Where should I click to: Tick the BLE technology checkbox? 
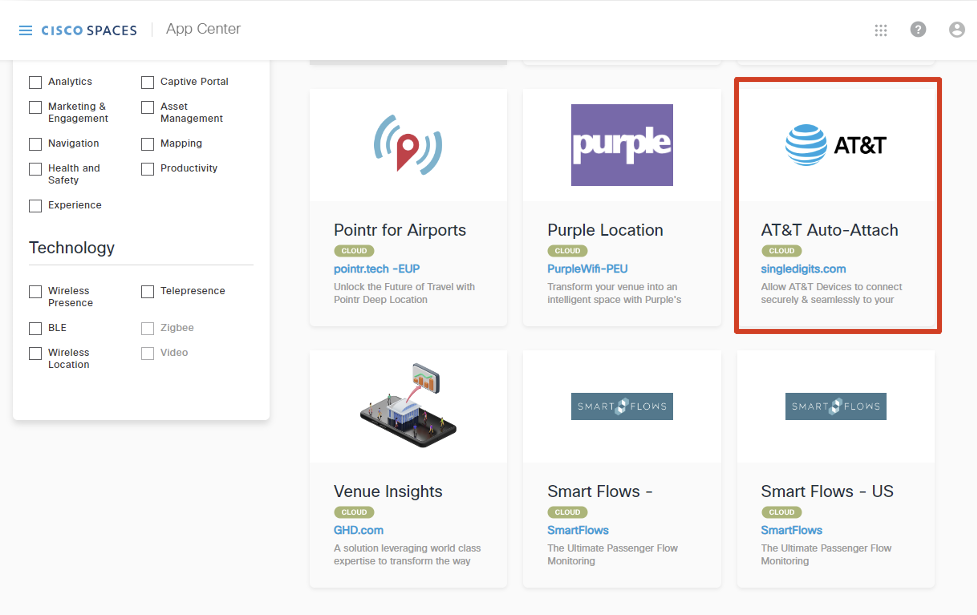pyautogui.click(x=36, y=328)
